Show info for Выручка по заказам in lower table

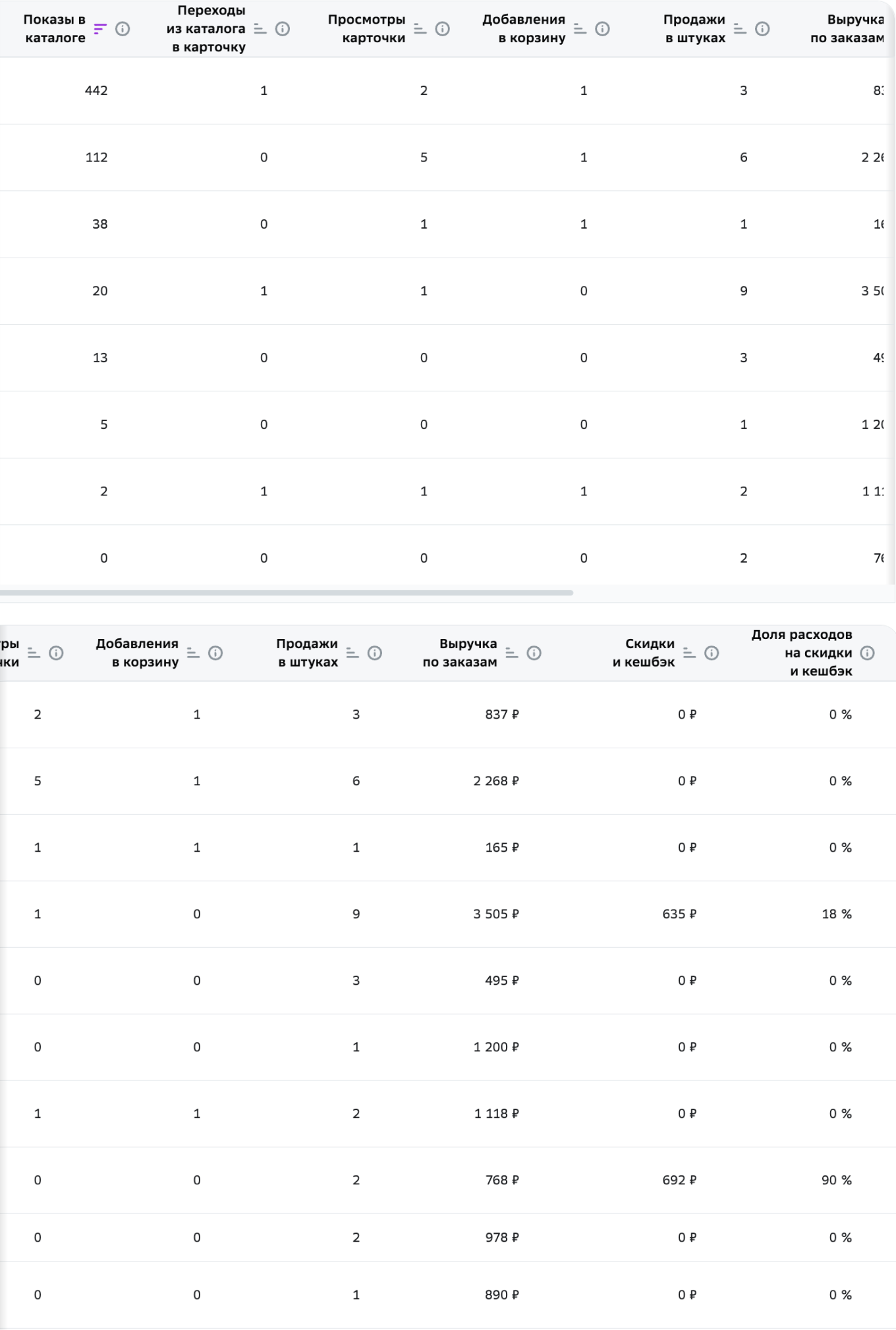[x=534, y=653]
